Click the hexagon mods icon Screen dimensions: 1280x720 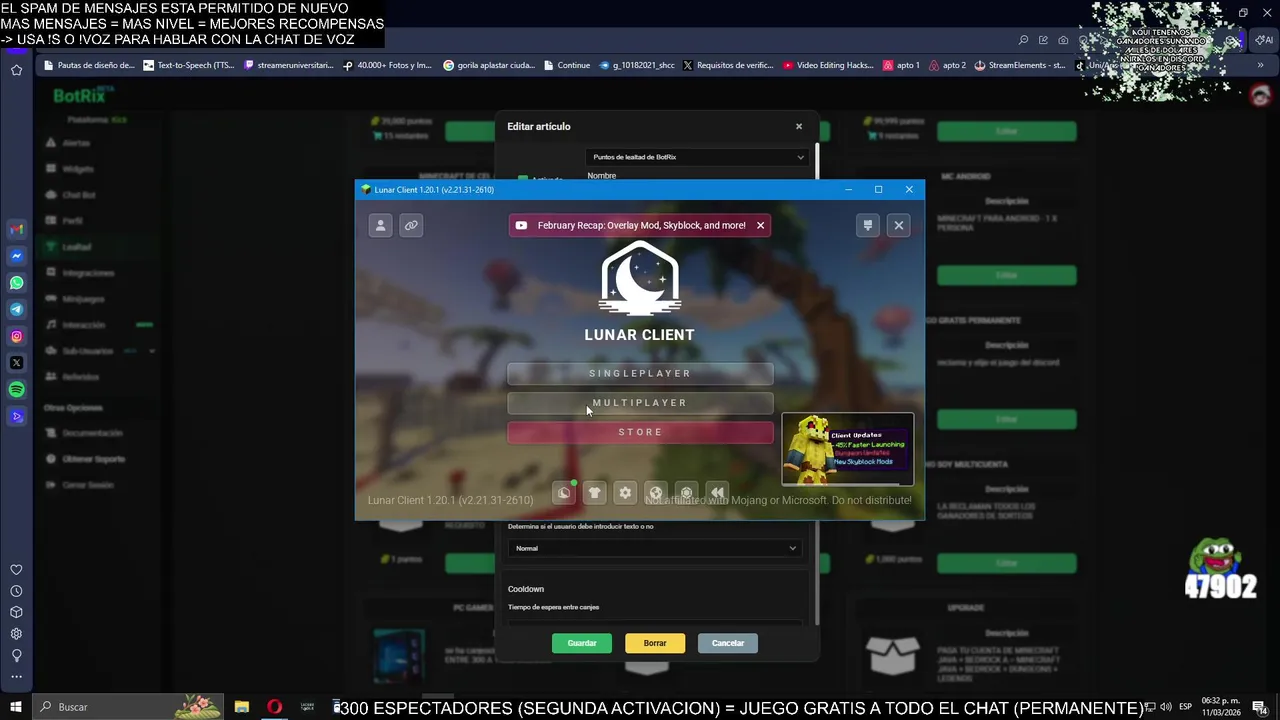pos(686,493)
